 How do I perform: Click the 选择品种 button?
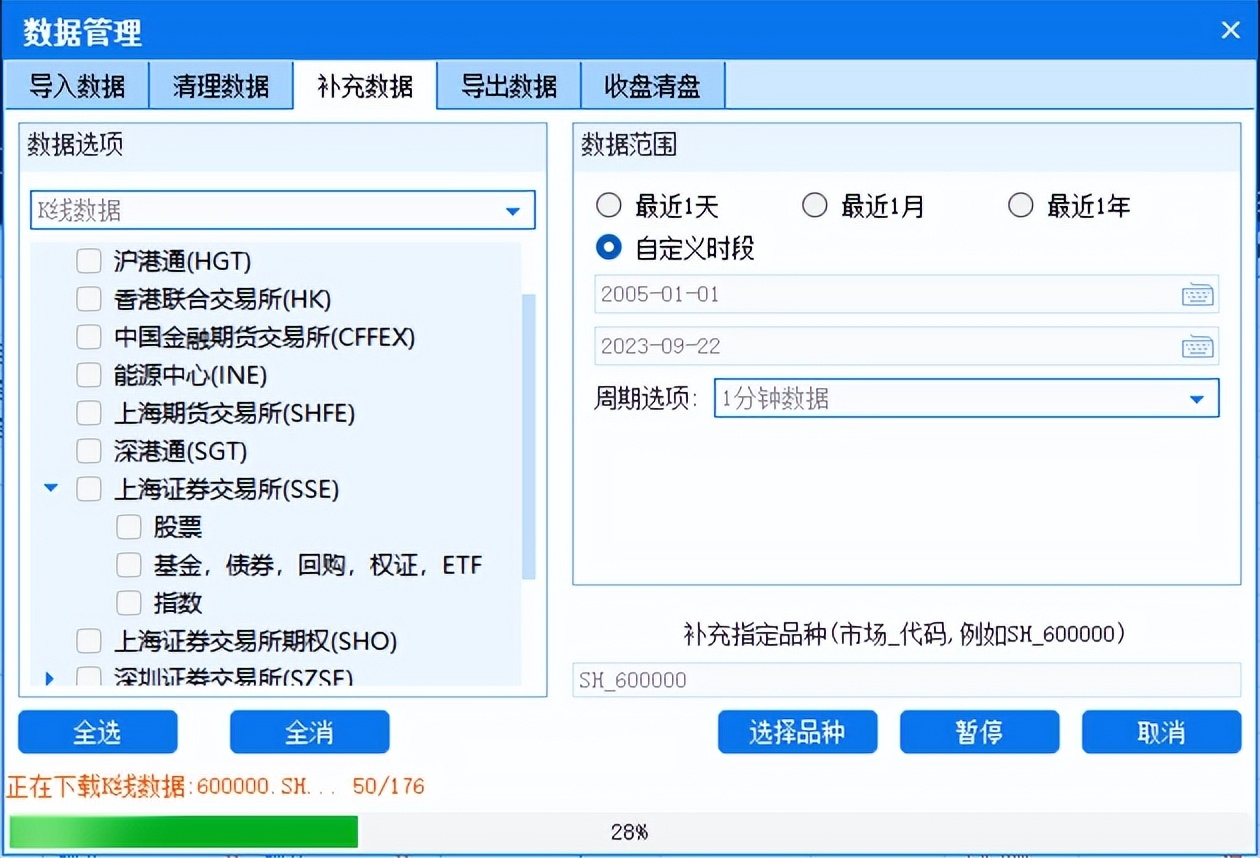pos(797,732)
